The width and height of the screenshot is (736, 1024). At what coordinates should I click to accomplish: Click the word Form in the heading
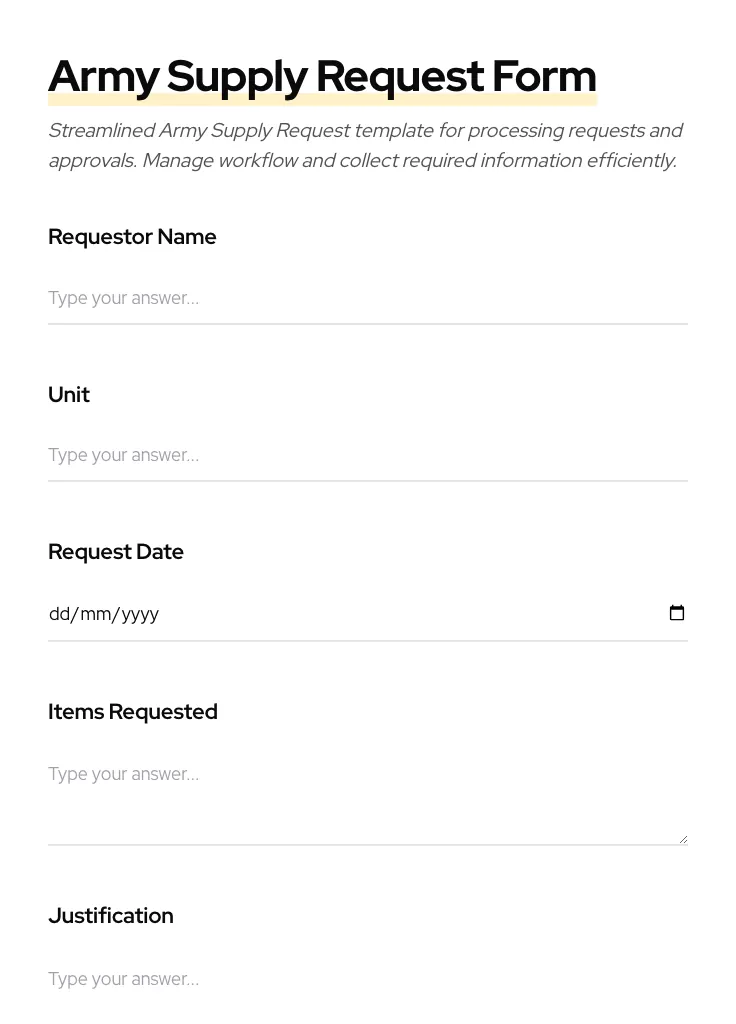click(544, 77)
